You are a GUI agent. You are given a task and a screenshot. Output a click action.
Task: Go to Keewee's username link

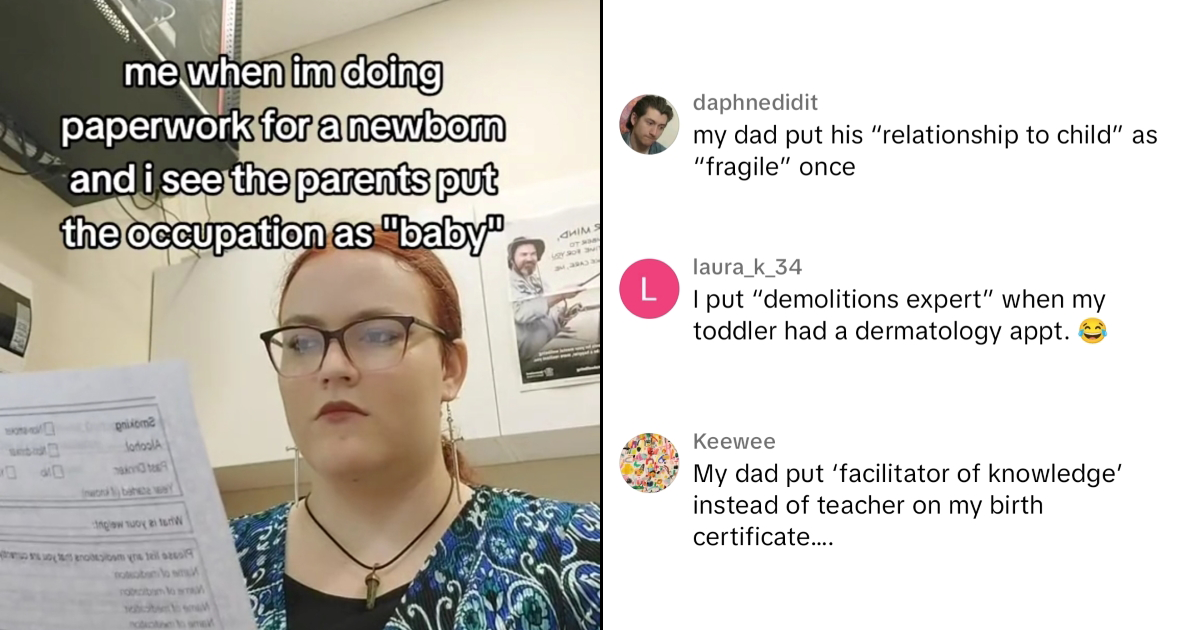coord(734,442)
